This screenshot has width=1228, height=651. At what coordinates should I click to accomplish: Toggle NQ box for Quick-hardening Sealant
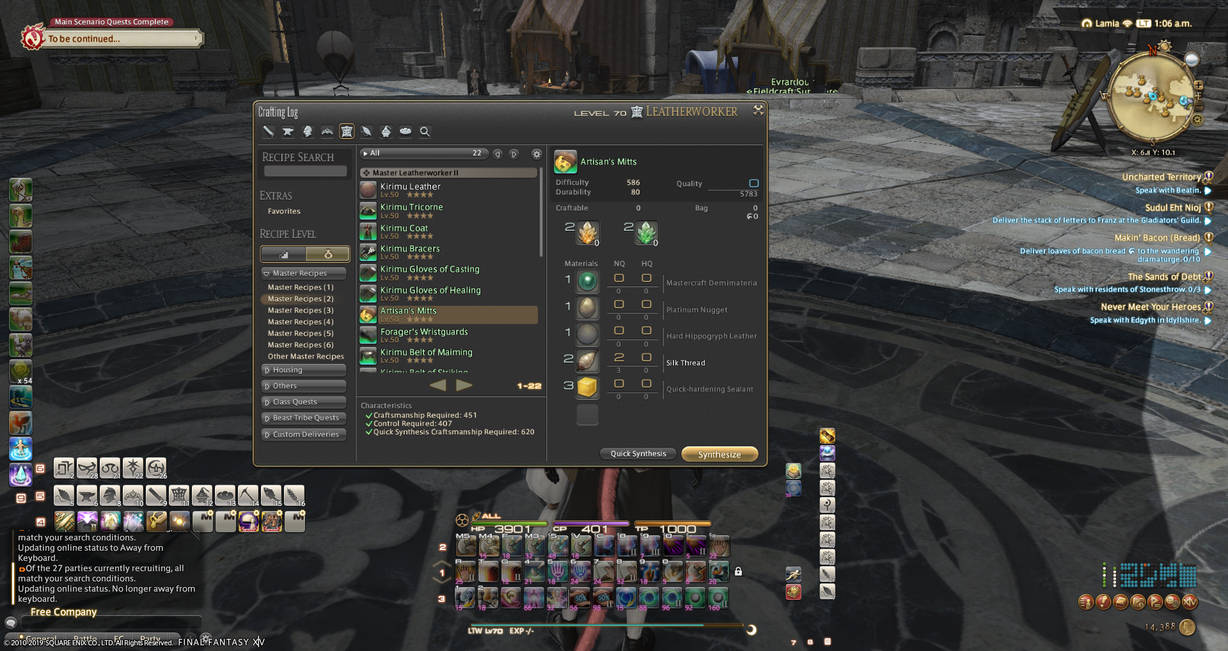pyautogui.click(x=619, y=384)
